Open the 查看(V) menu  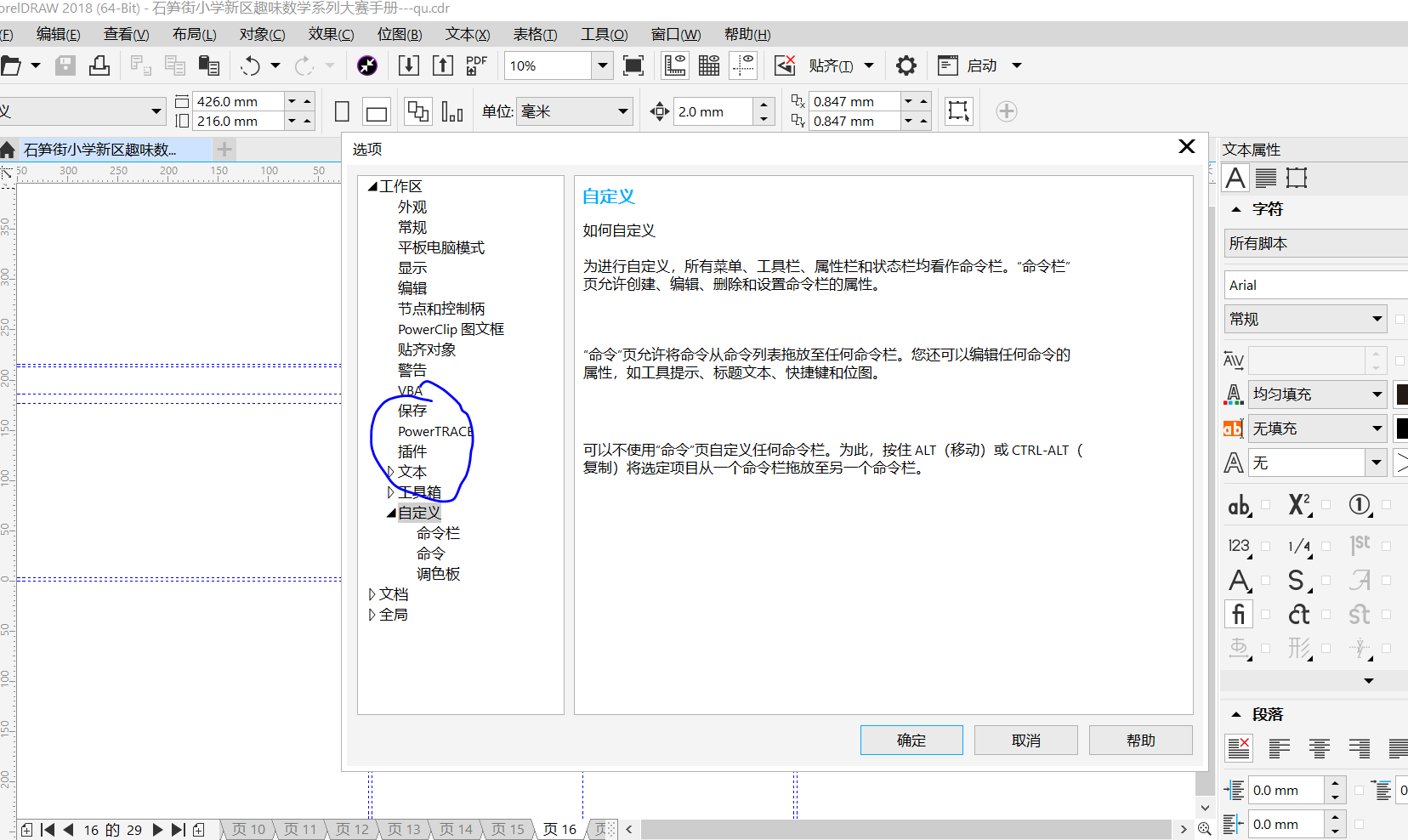point(126,35)
